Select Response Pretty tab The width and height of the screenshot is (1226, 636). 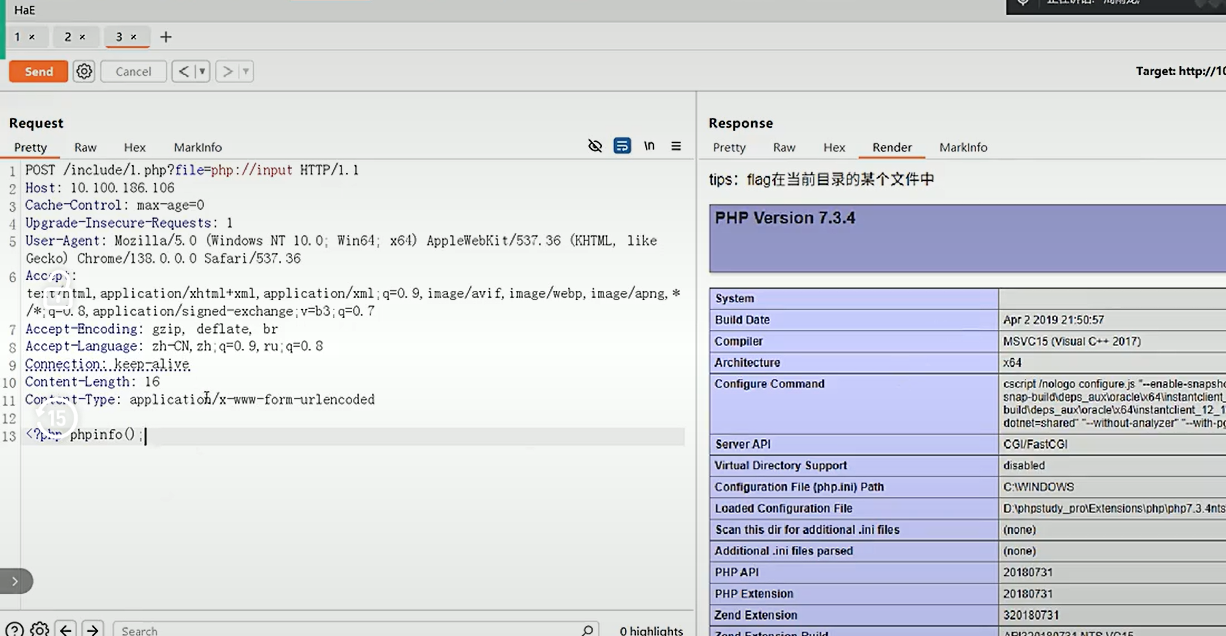coord(729,147)
